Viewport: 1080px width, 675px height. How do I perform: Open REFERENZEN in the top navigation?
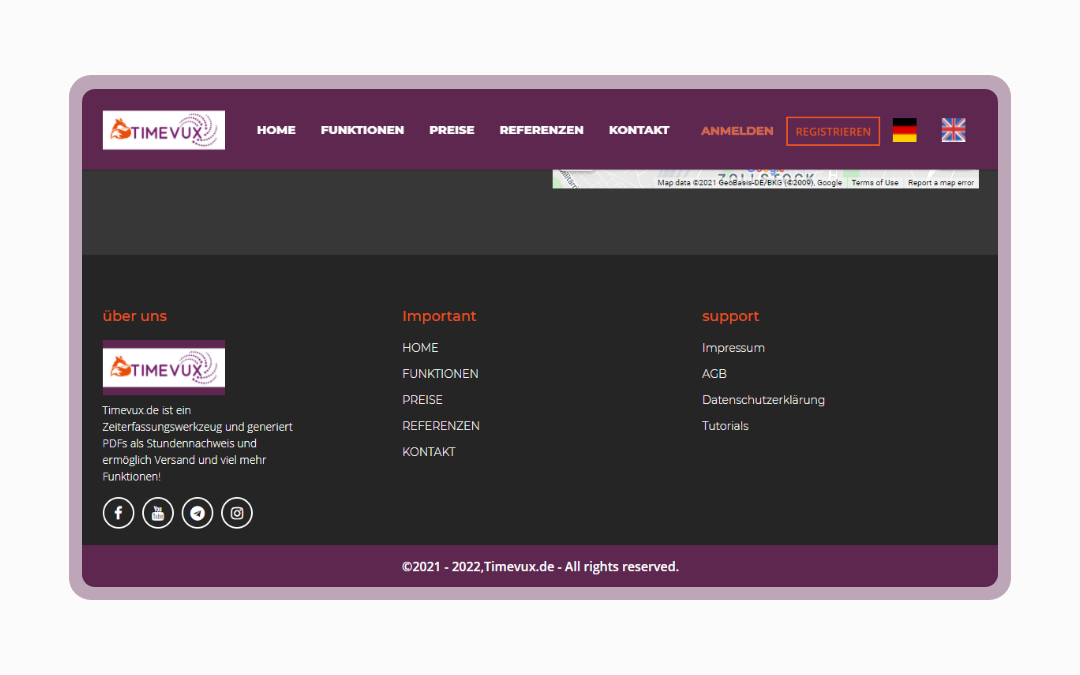541,130
